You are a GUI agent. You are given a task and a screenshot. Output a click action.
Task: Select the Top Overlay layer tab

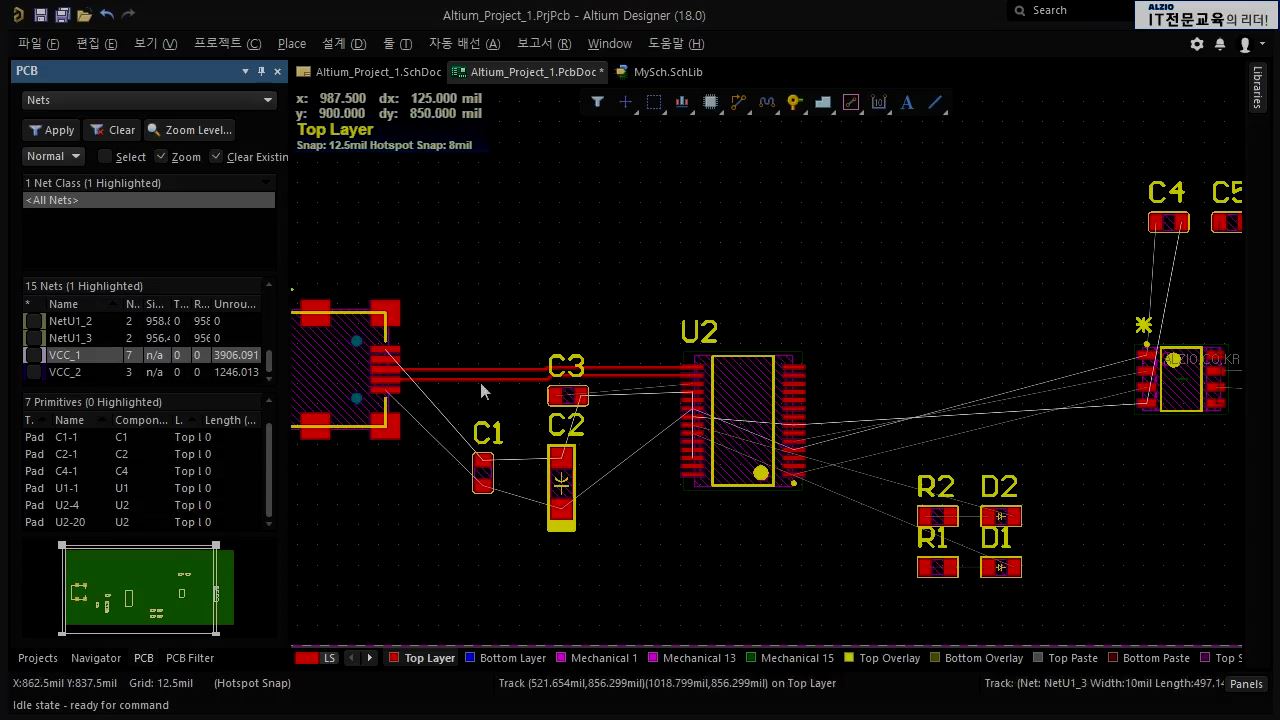point(882,658)
